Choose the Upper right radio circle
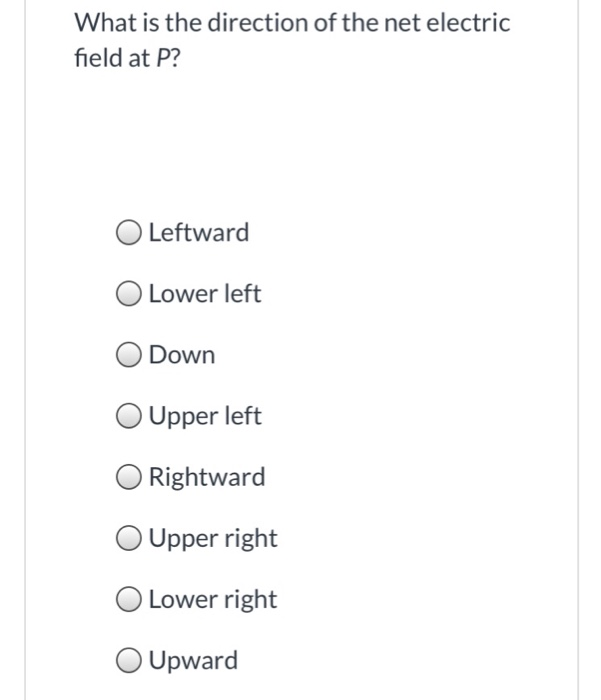This screenshot has width=601, height=700. coord(129,538)
